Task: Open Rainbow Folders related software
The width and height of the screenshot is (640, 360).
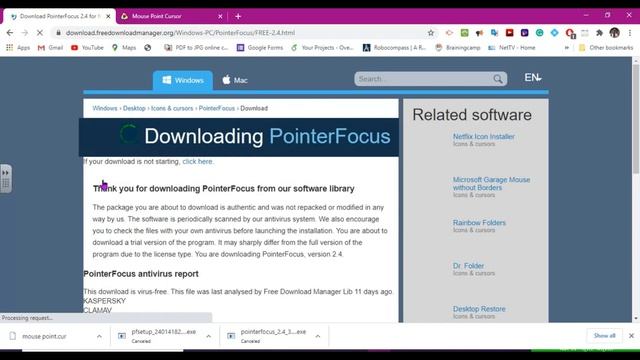Action: 479,222
